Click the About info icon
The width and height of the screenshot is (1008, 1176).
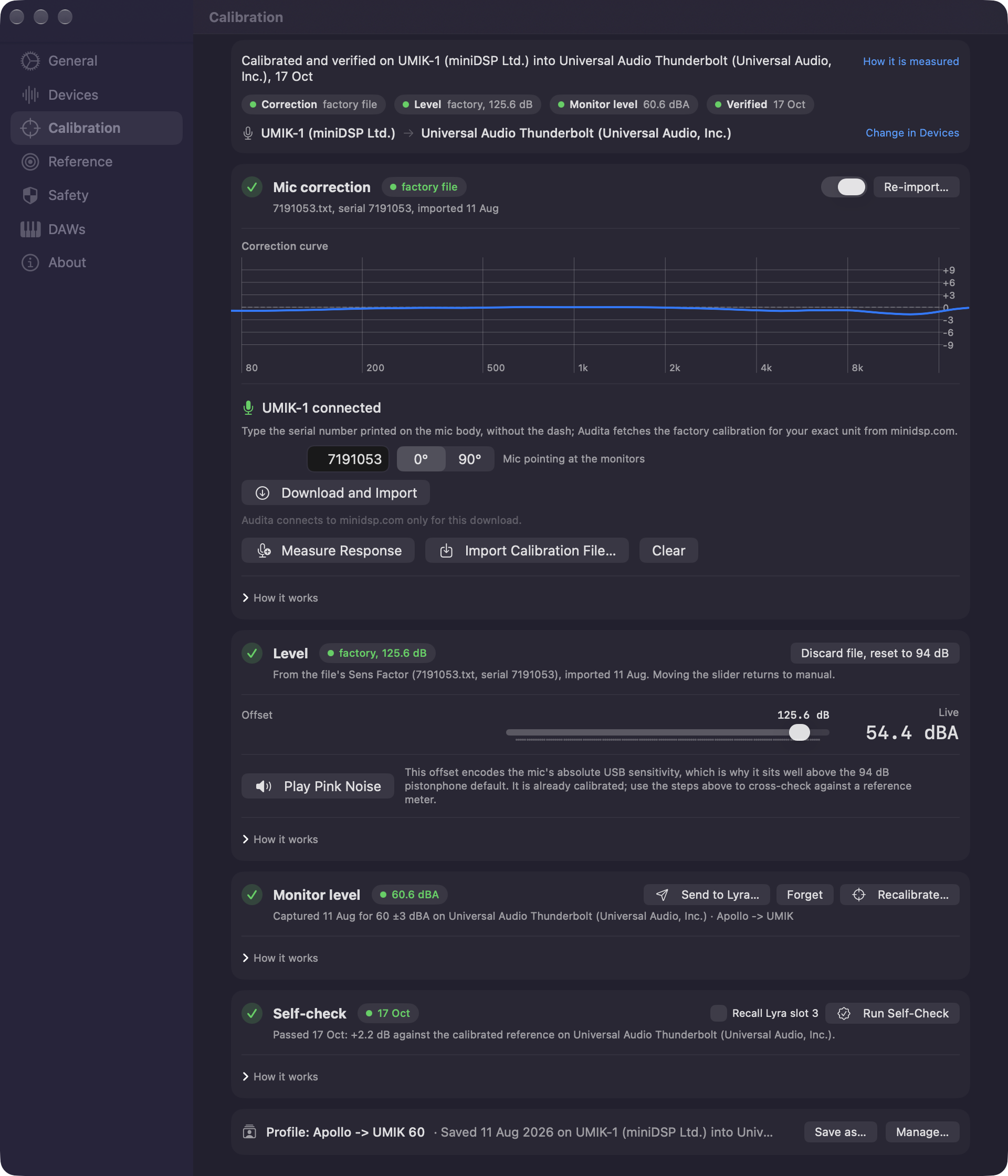click(x=30, y=262)
